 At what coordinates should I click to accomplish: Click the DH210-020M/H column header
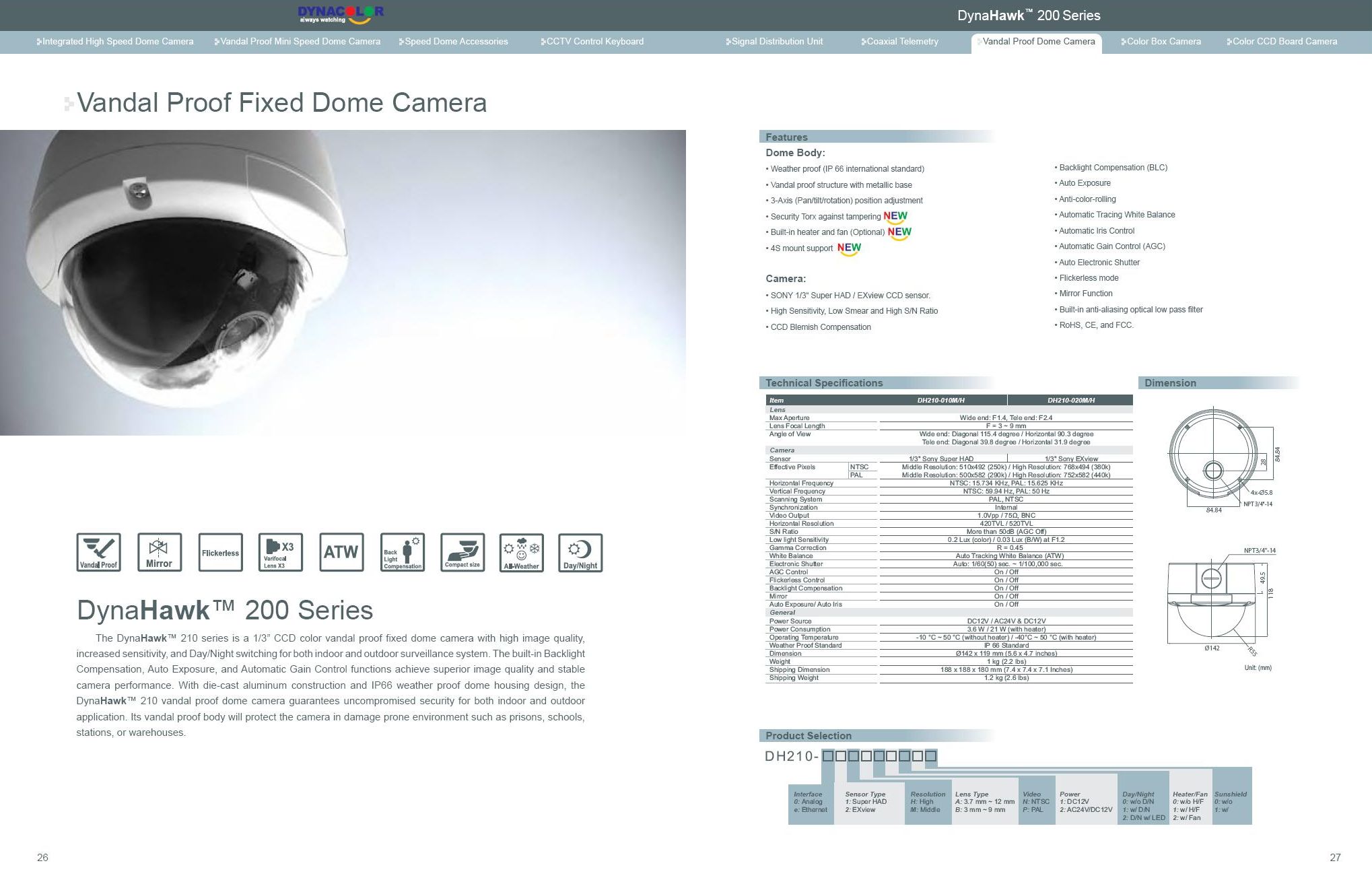(1070, 401)
